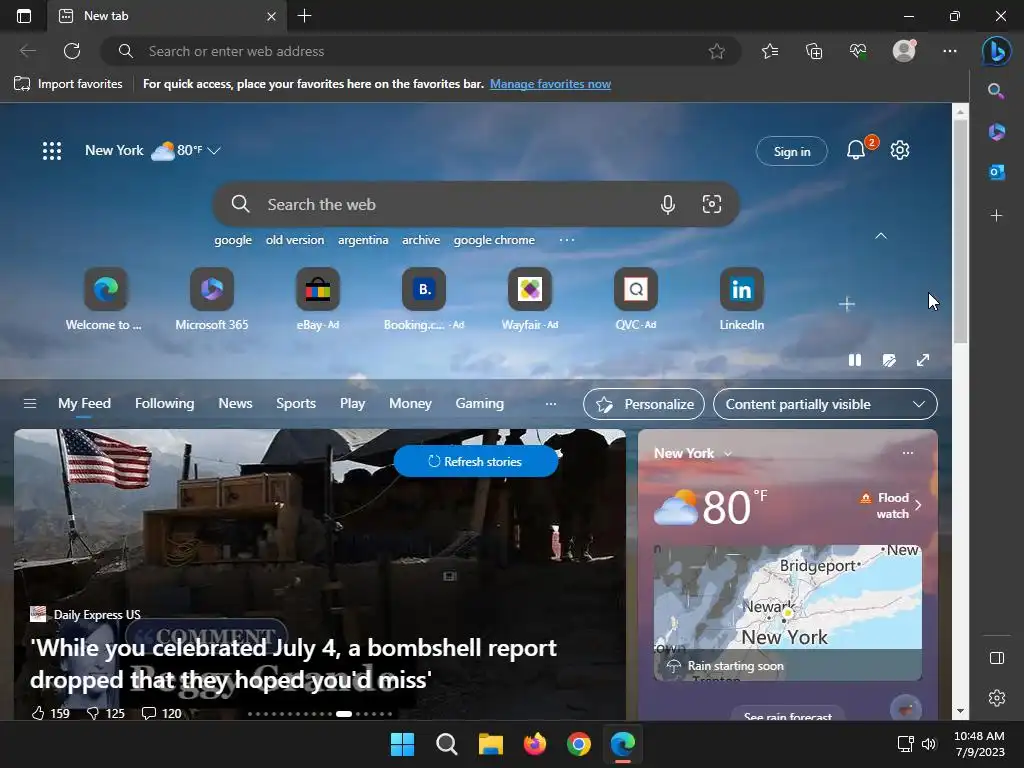Switch to the Play tab
The width and height of the screenshot is (1024, 768).
click(352, 404)
